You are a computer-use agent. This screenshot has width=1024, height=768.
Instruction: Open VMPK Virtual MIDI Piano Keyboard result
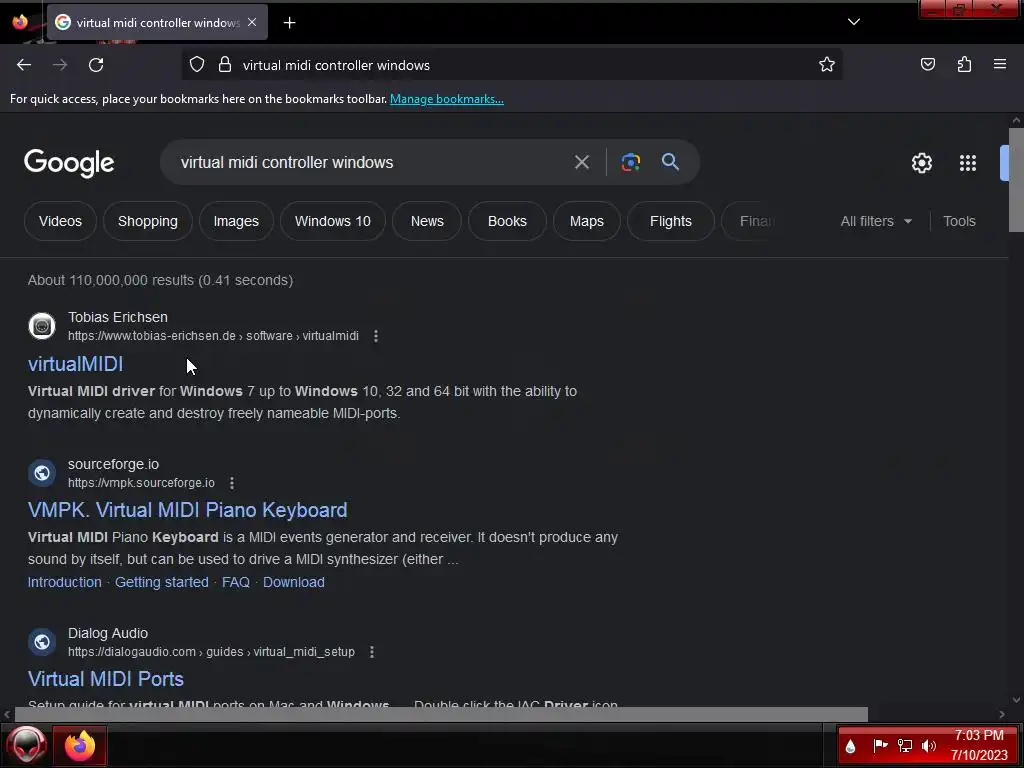tap(187, 510)
